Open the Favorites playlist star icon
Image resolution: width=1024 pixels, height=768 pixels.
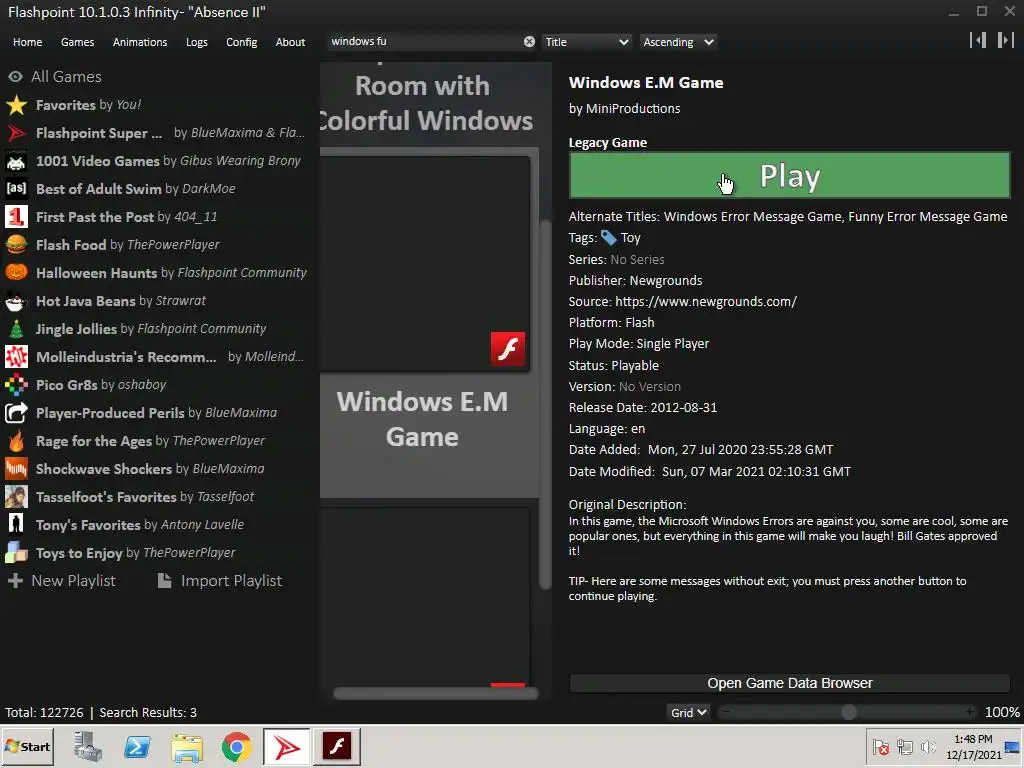coord(16,104)
